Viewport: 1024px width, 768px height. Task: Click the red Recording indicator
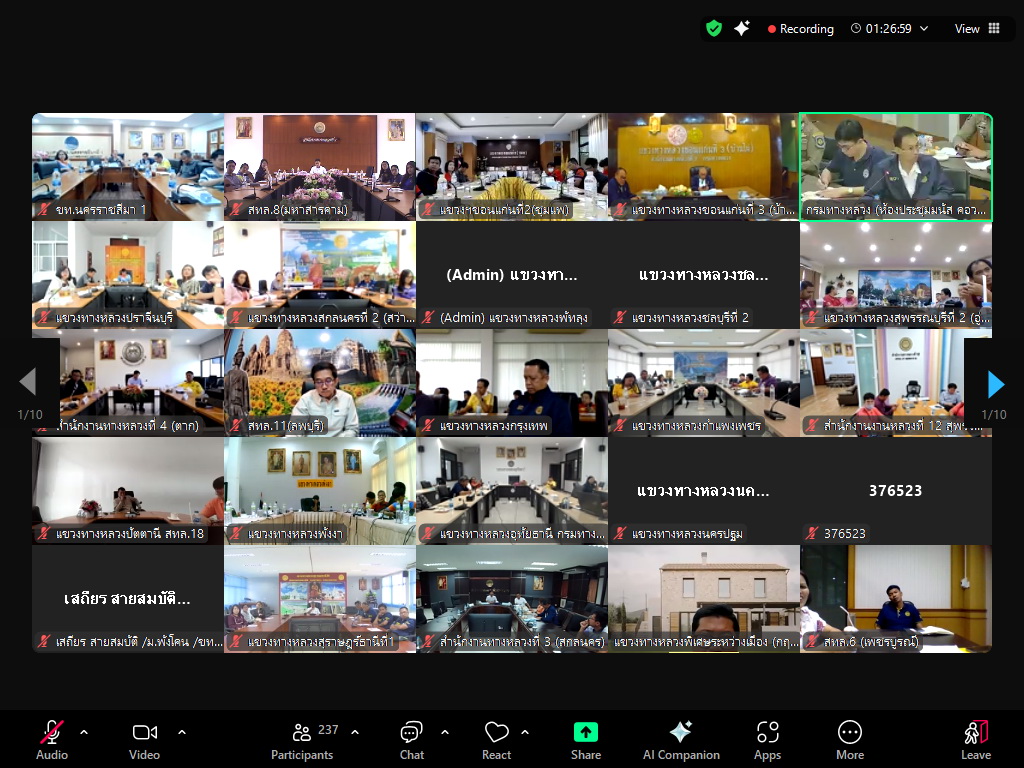(x=800, y=29)
